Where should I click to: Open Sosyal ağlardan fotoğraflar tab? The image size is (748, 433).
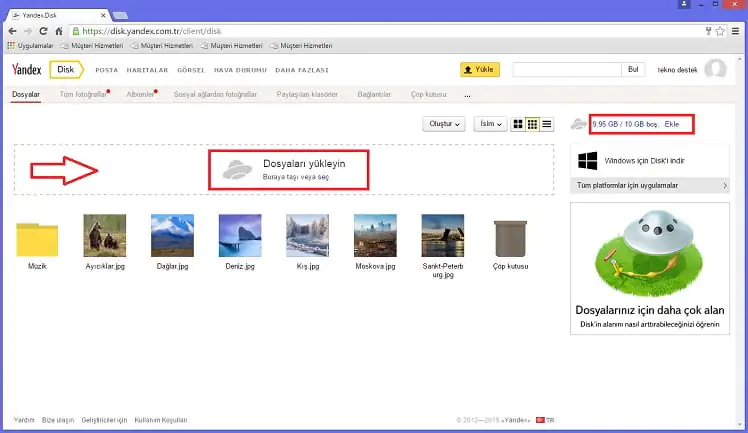215,94
